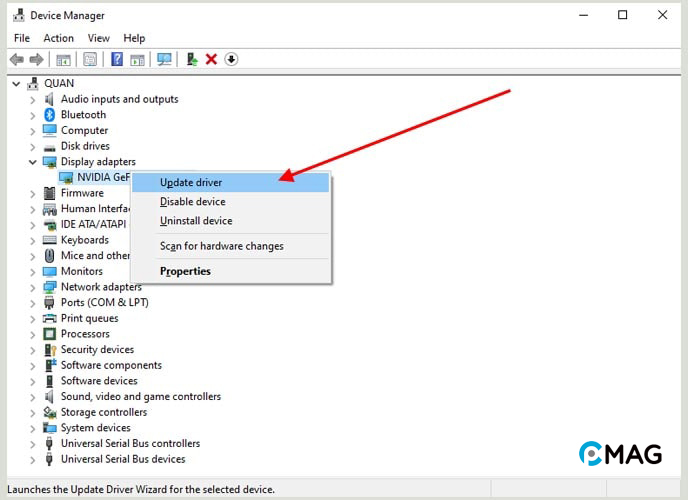Select the Software devices tree row
The width and height of the screenshot is (688, 500).
click(99, 381)
